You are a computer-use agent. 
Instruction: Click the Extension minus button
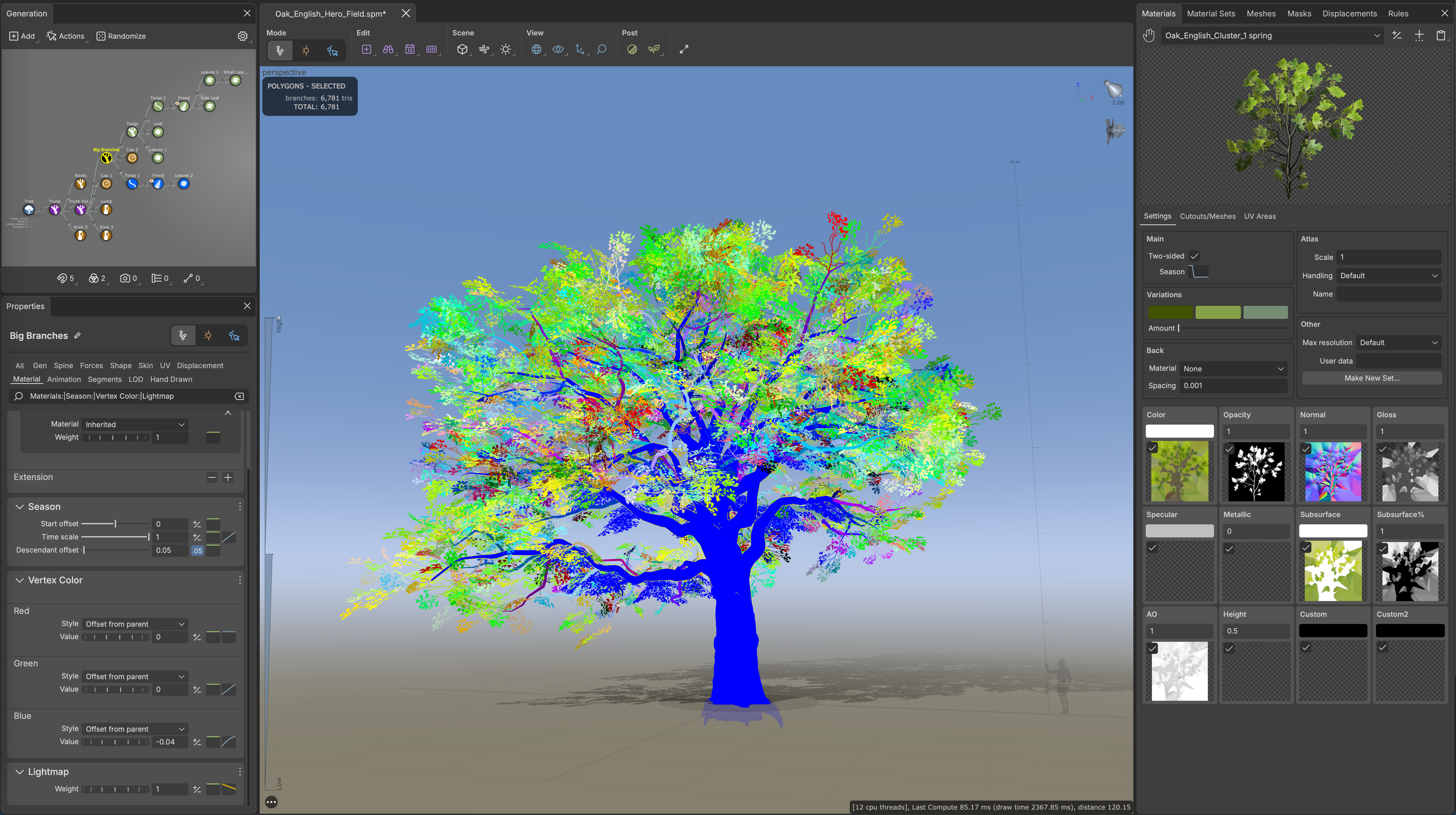click(x=212, y=477)
